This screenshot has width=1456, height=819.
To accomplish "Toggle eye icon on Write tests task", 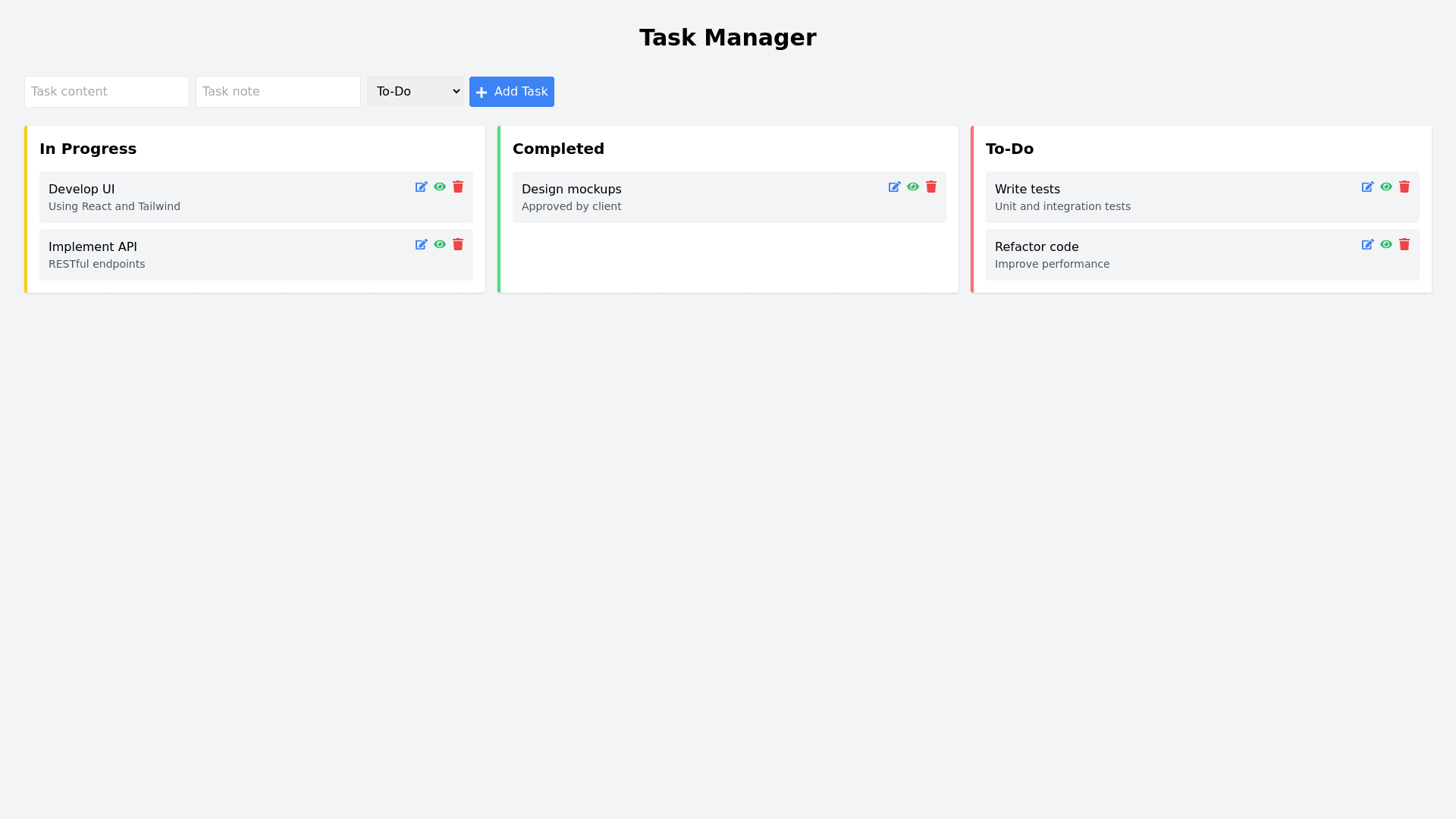I will tap(1386, 187).
